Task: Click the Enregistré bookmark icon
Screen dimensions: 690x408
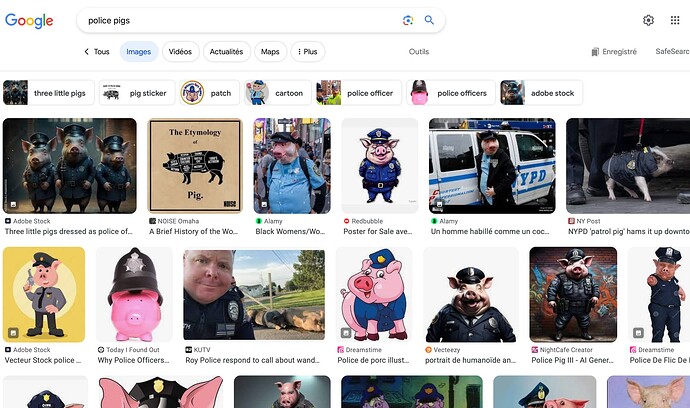Action: click(x=595, y=52)
